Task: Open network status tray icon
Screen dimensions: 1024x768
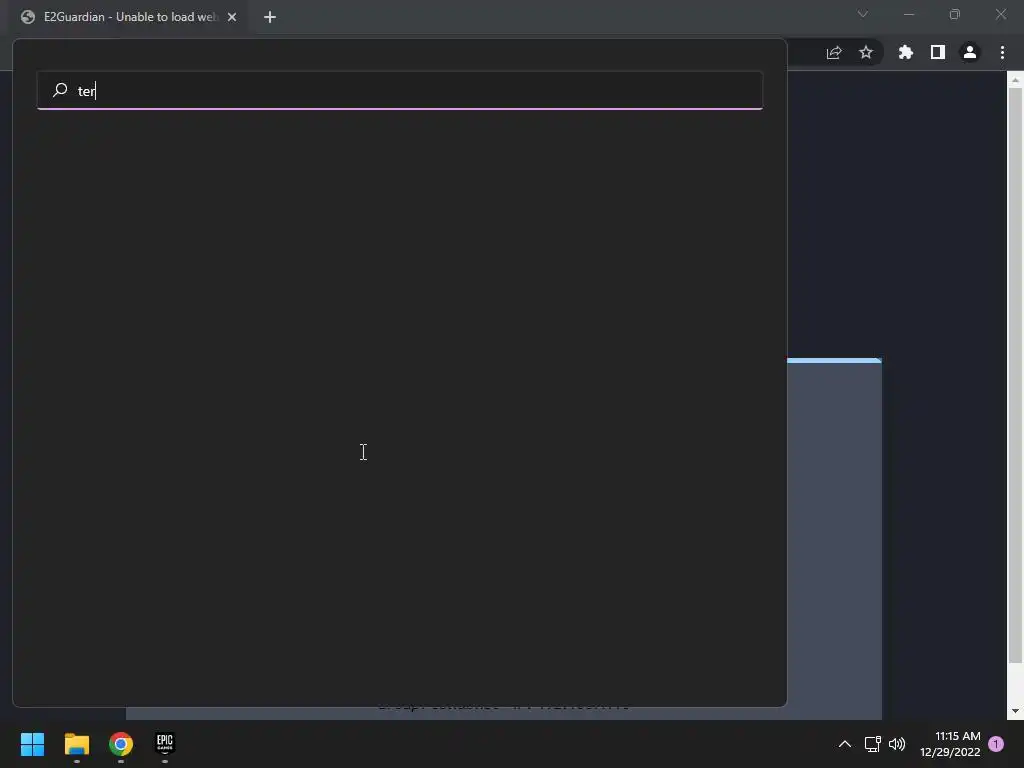Action: tap(872, 744)
